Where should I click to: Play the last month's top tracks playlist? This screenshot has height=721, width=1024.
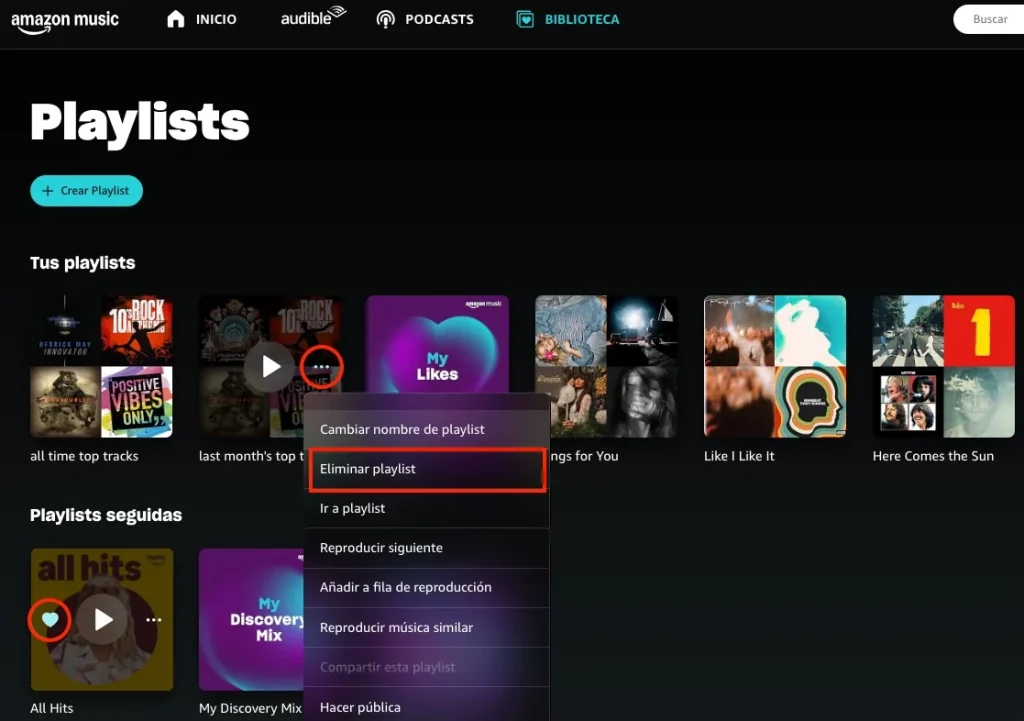[271, 366]
